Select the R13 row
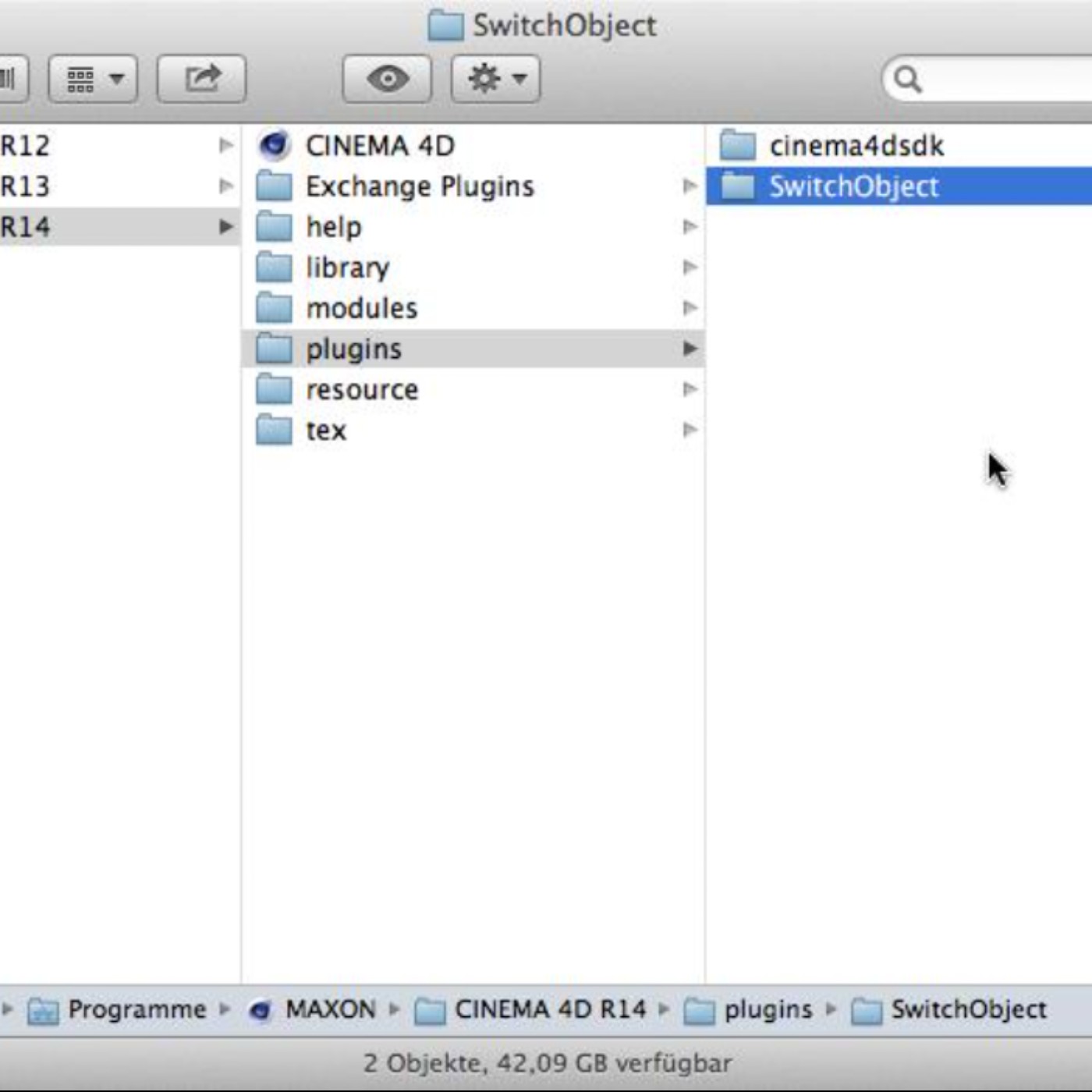This screenshot has width=1092, height=1092. 120,186
